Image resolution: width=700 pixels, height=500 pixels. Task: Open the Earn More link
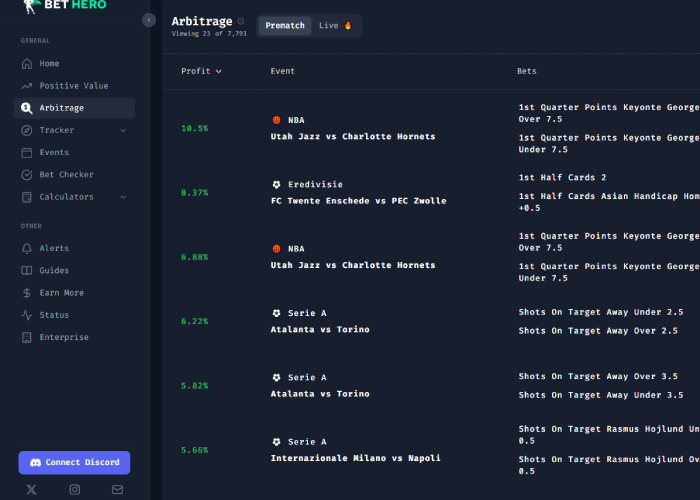75,293
